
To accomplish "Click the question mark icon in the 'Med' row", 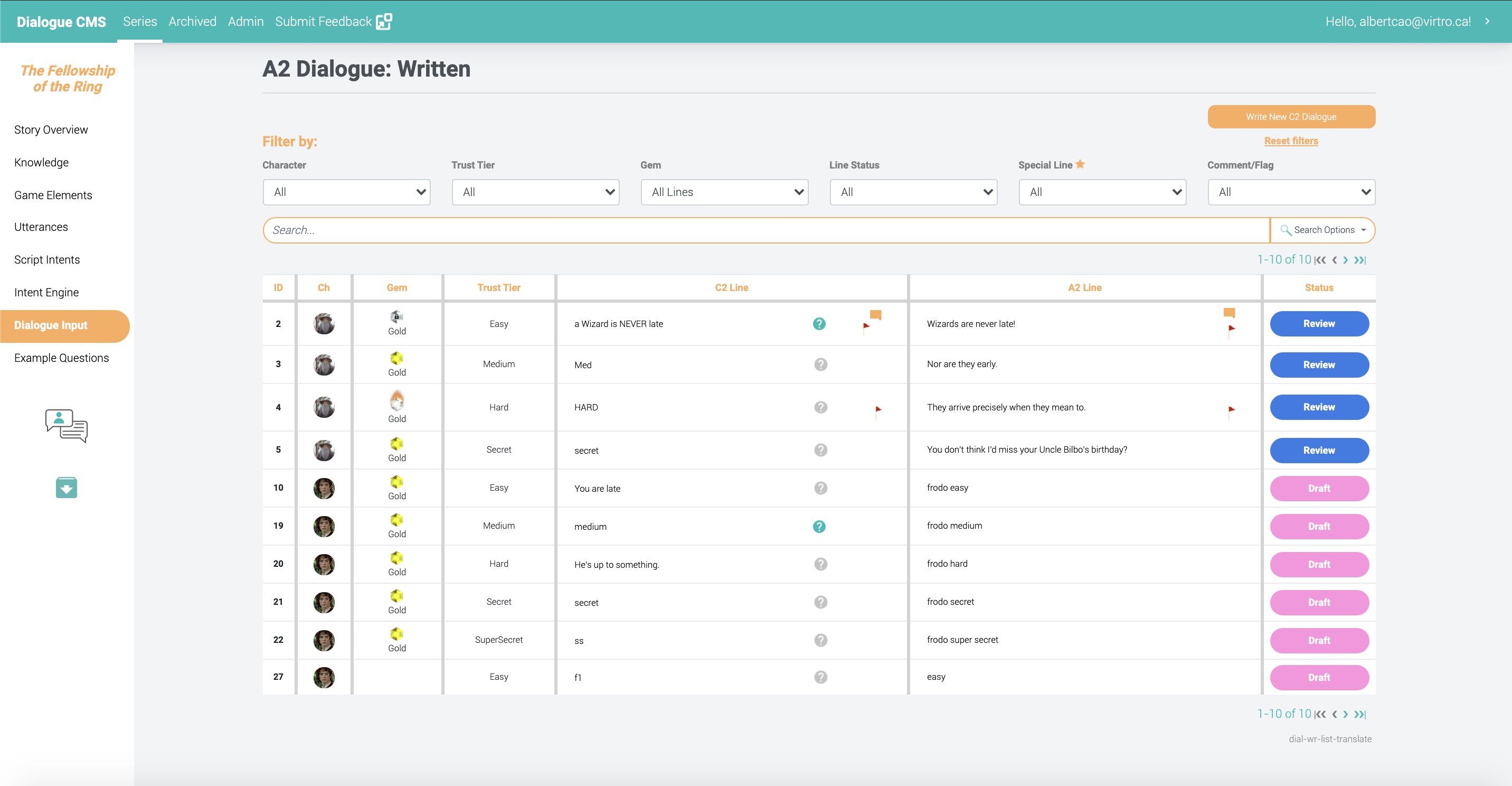I will point(820,364).
